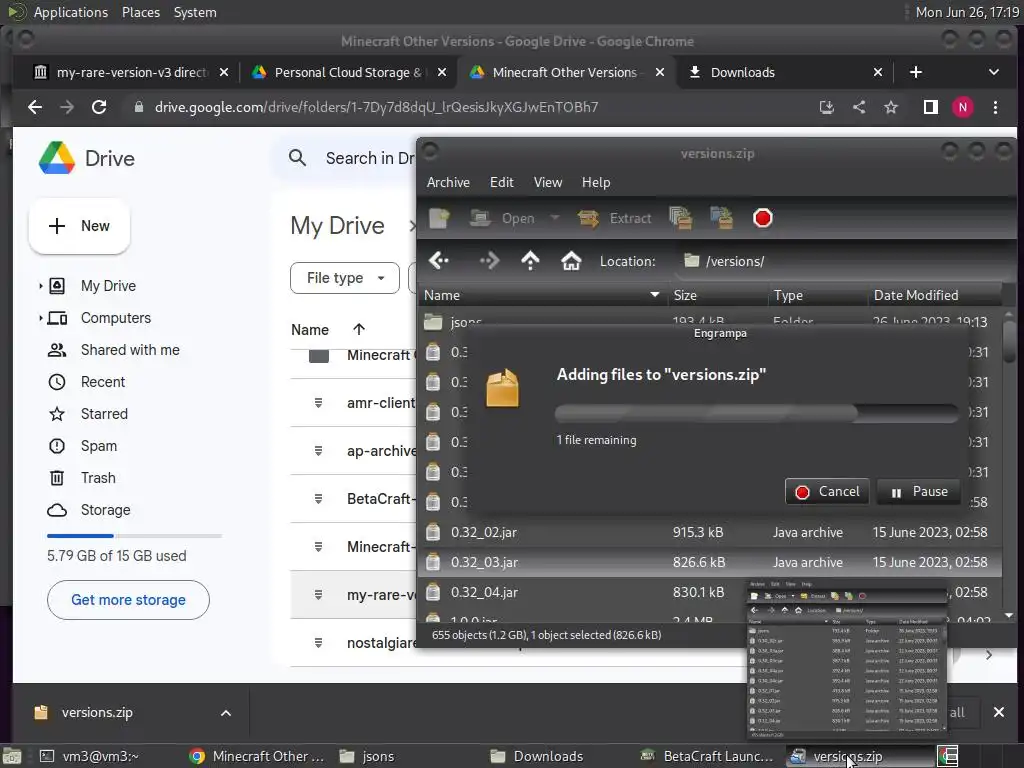Viewport: 1024px width, 768px height.
Task: Click the Engrampa file list scrollbar
Action: pyautogui.click(x=1009, y=340)
